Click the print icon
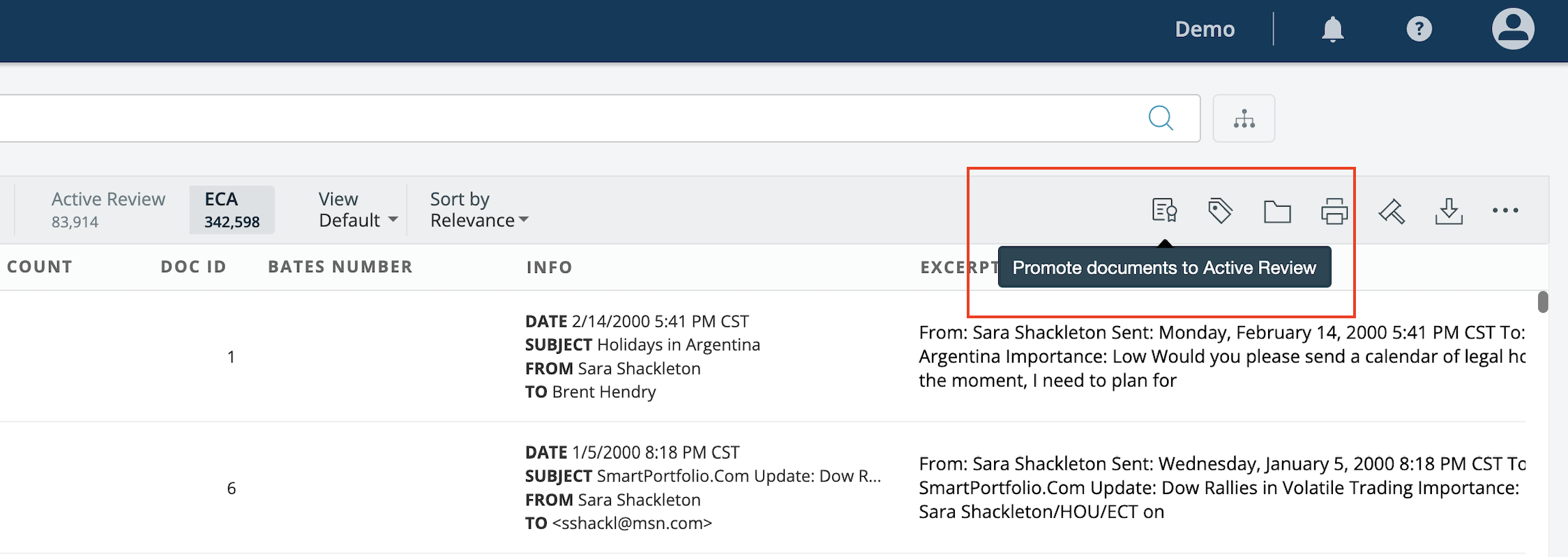The width and height of the screenshot is (1568, 557). (1334, 211)
